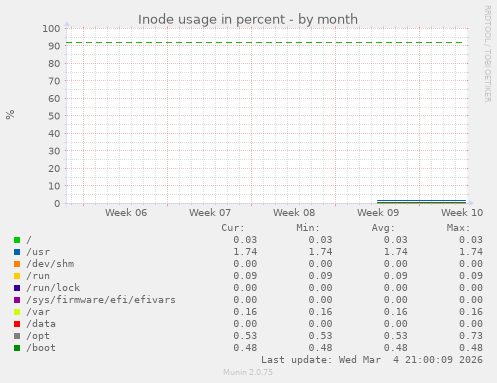Click the y-axis tick label 90
This screenshot has height=383, width=497.
(54, 46)
